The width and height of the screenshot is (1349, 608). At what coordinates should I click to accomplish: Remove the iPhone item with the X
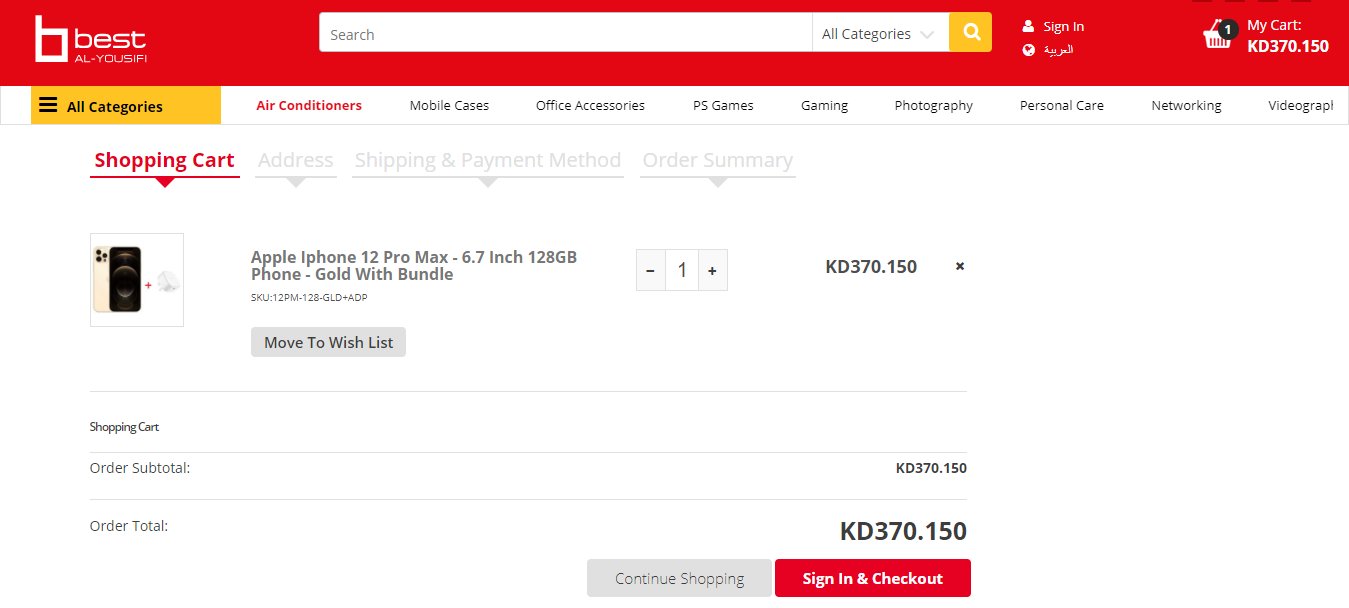coord(960,266)
